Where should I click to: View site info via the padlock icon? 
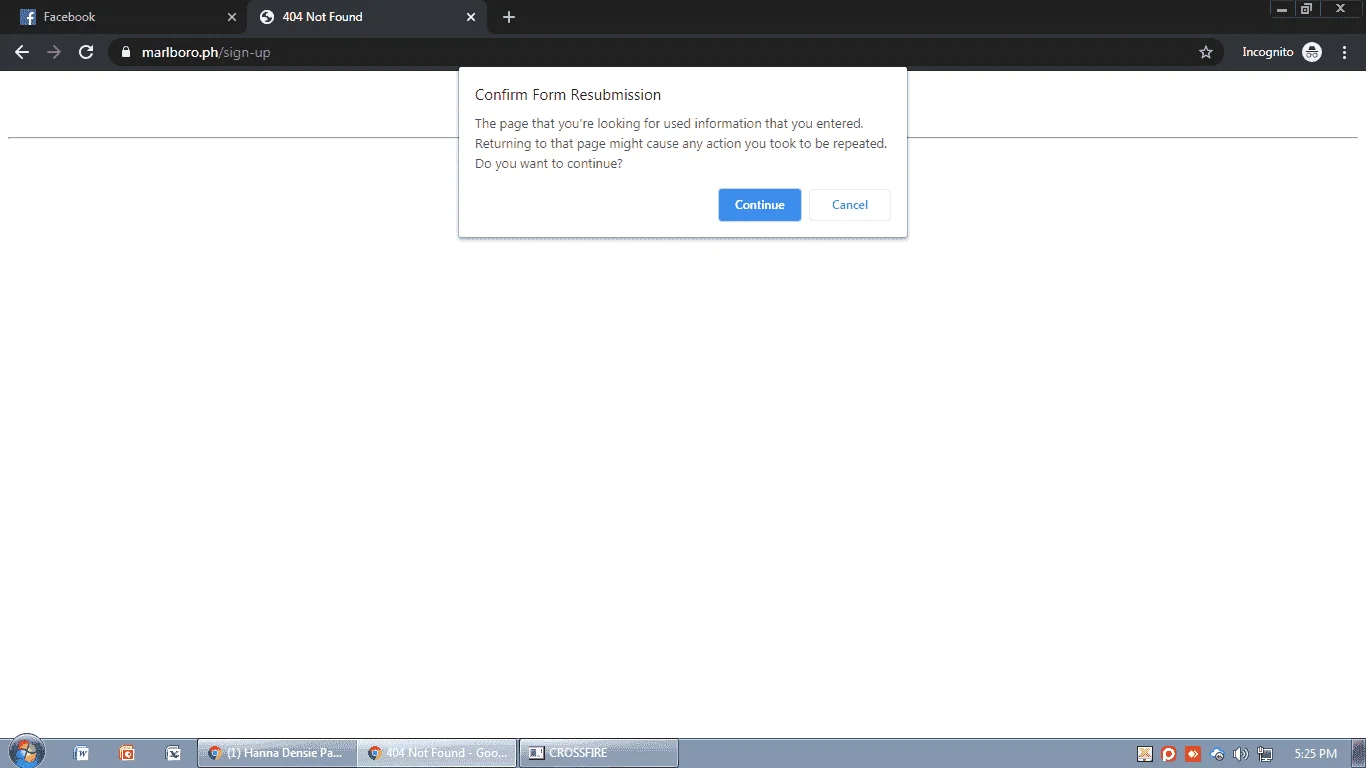[126, 52]
